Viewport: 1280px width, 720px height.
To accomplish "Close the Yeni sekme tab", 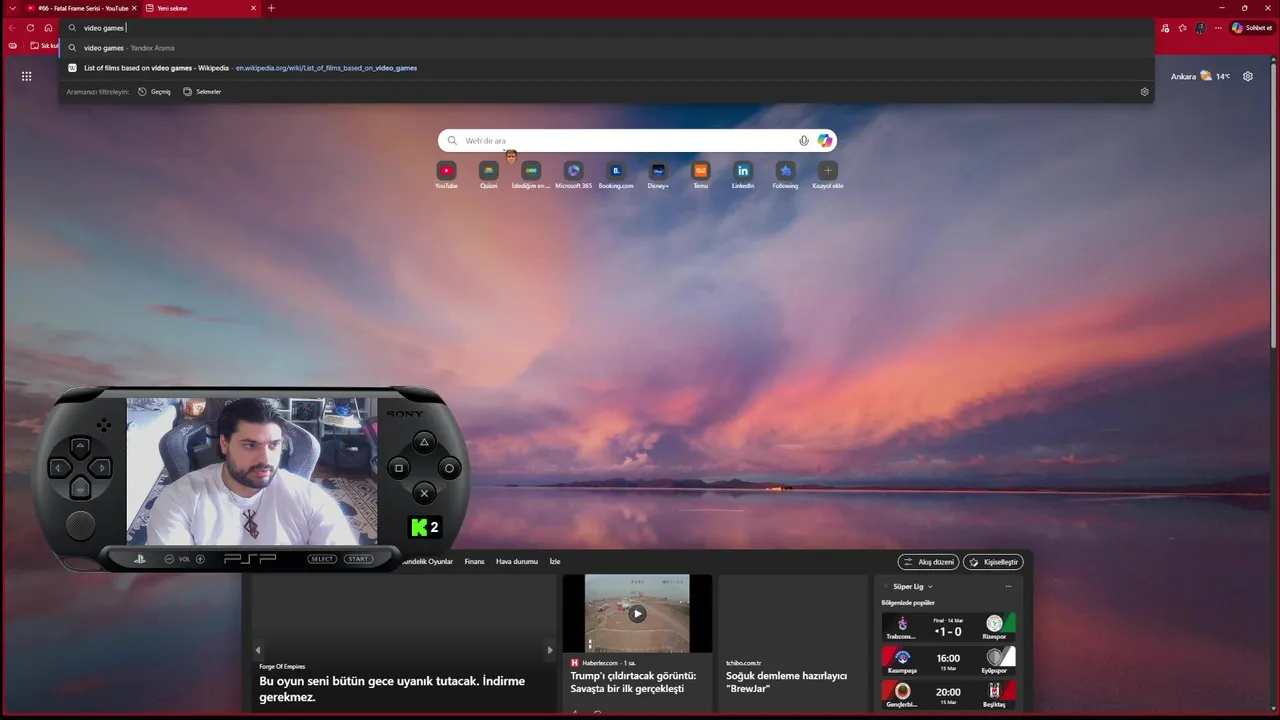I will (x=253, y=8).
